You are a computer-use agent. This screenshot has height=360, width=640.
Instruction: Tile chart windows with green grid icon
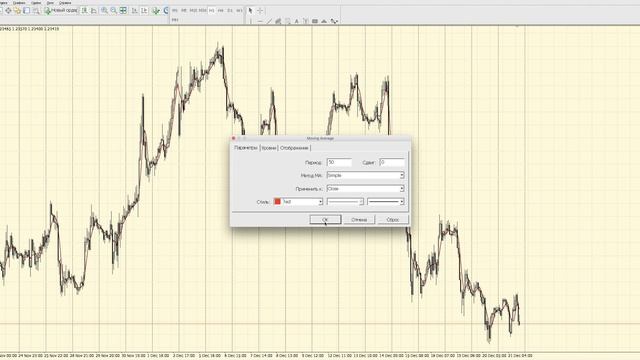tap(123, 10)
